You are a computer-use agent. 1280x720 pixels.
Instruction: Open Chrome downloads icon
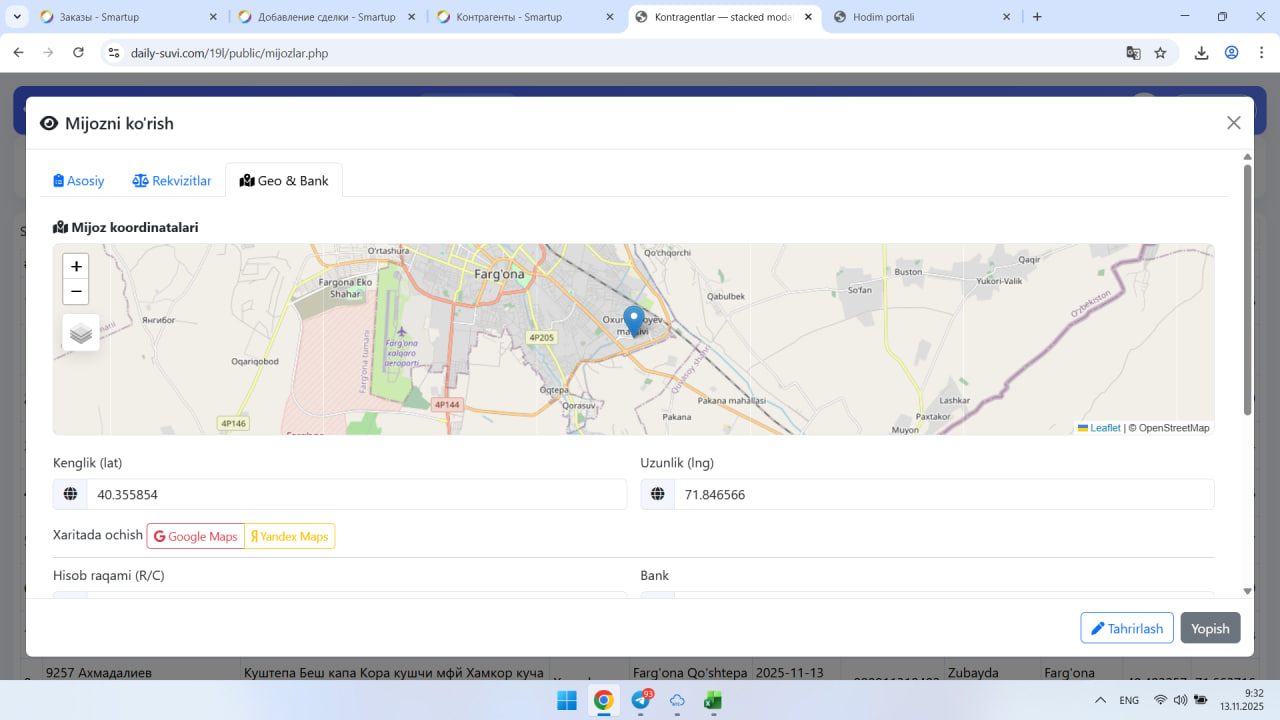tap(1201, 53)
